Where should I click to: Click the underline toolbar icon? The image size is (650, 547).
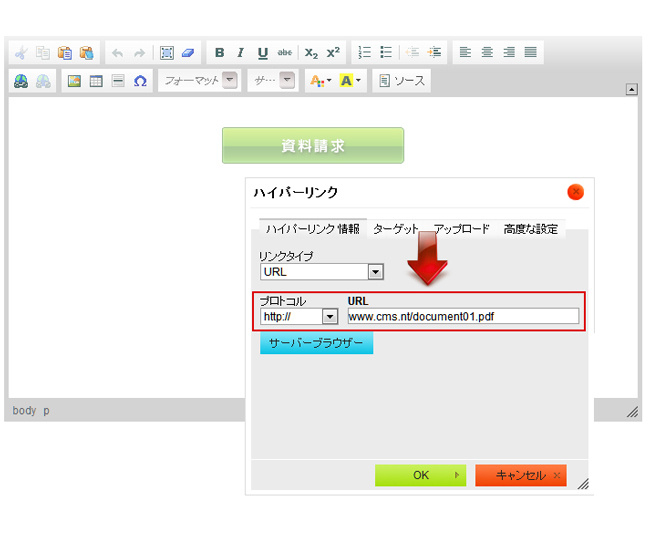pyautogui.click(x=262, y=53)
